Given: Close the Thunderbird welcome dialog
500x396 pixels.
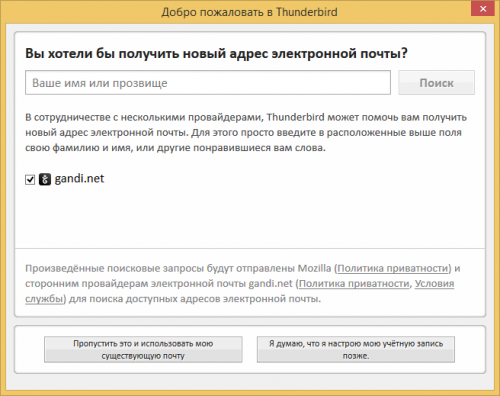Looking at the screenshot, I should click(483, 9).
